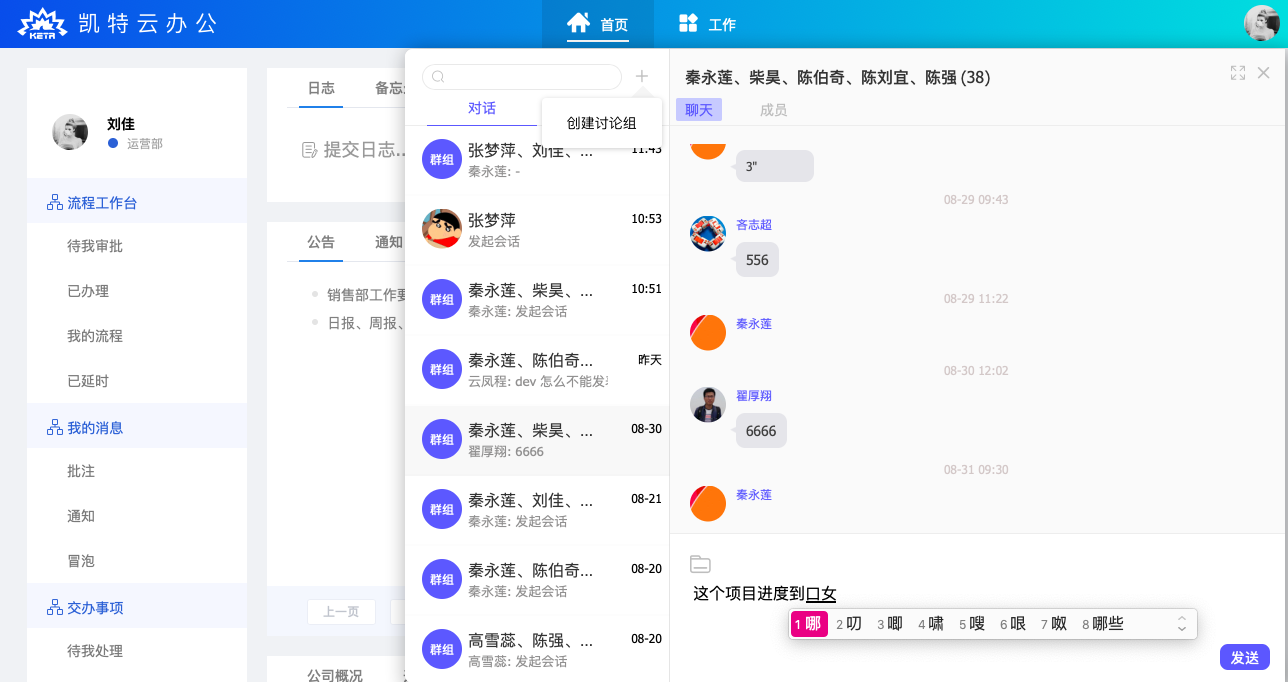Open the user avatar at top right

pos(1262,23)
